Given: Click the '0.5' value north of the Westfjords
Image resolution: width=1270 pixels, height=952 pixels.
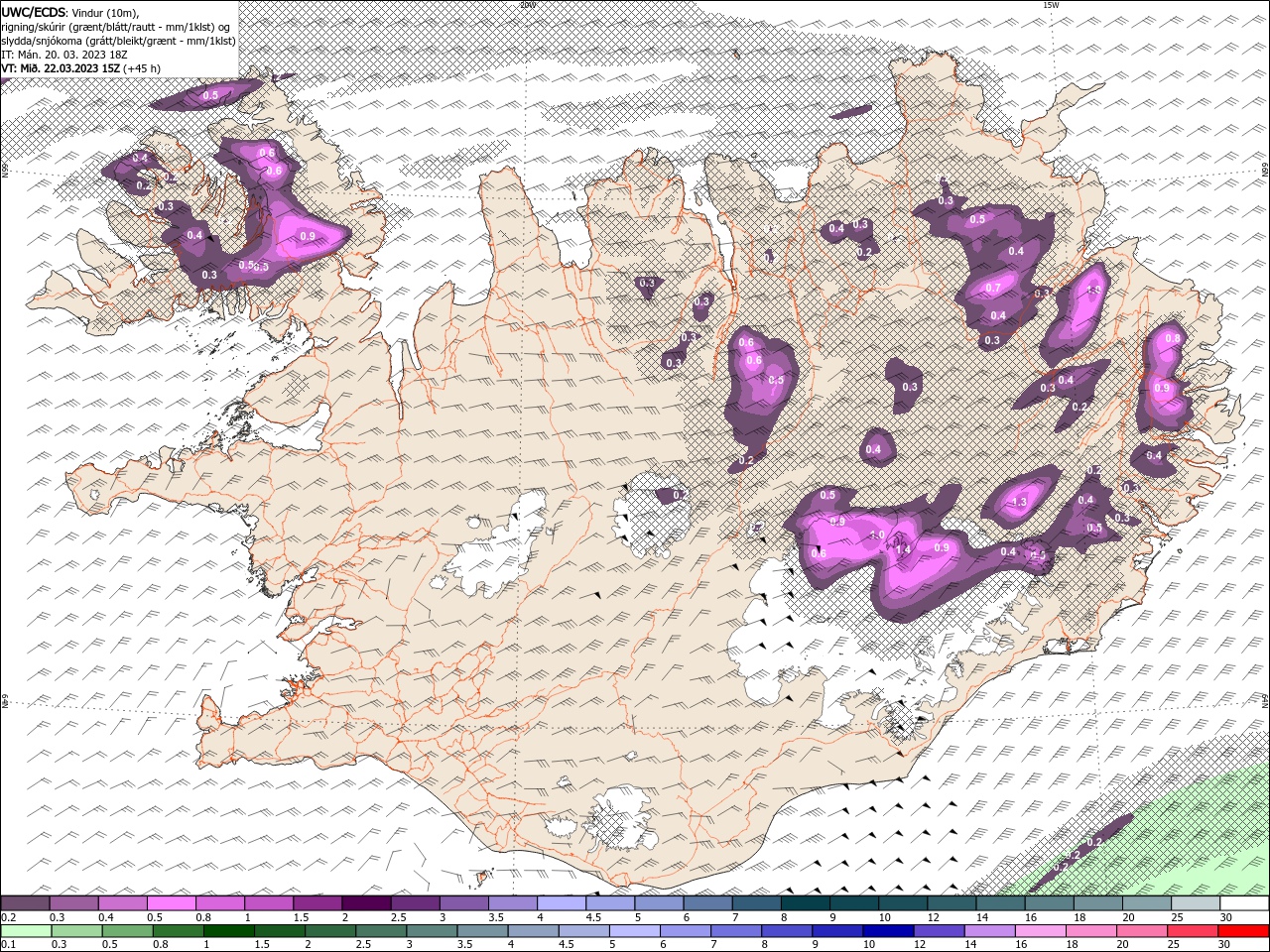Looking at the screenshot, I should (x=210, y=95).
